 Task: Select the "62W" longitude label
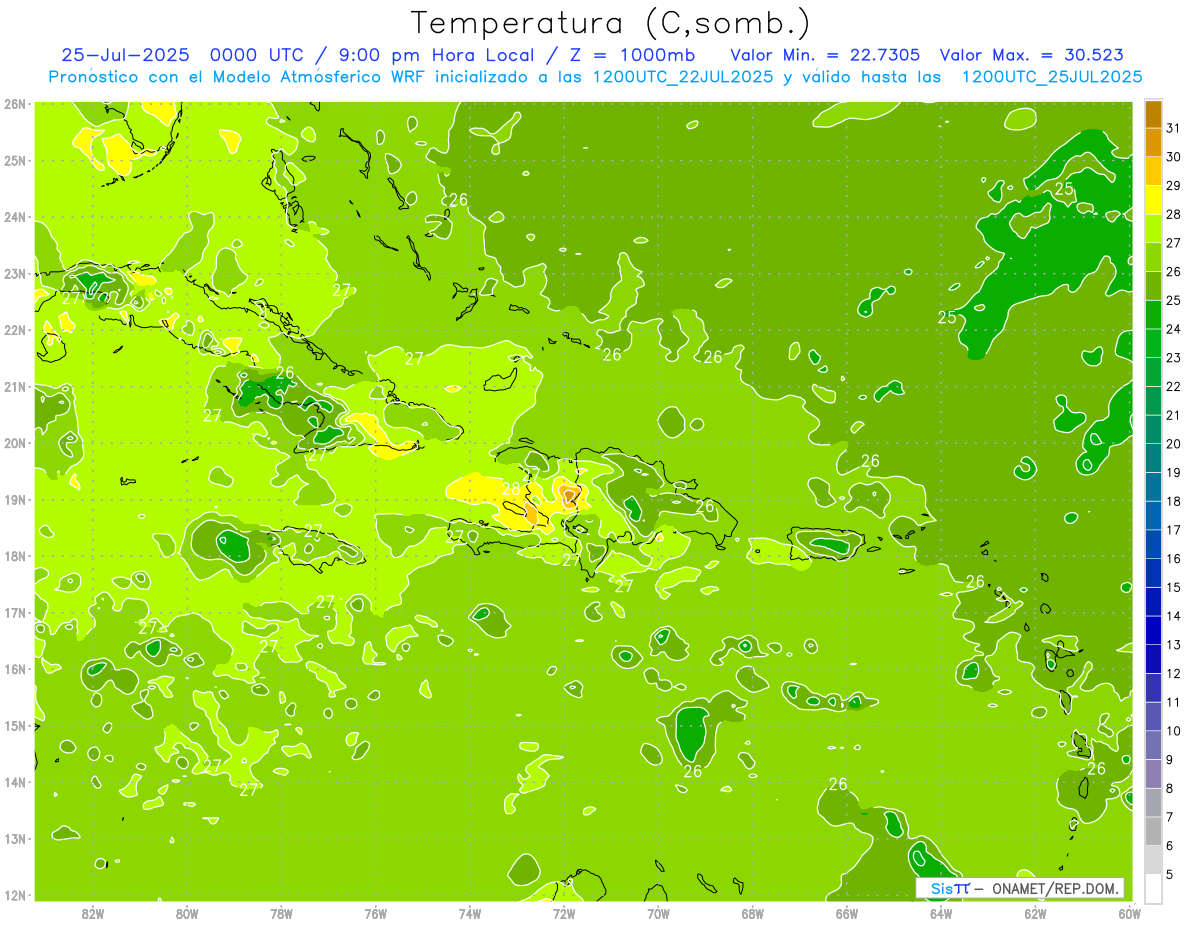coord(1035,914)
